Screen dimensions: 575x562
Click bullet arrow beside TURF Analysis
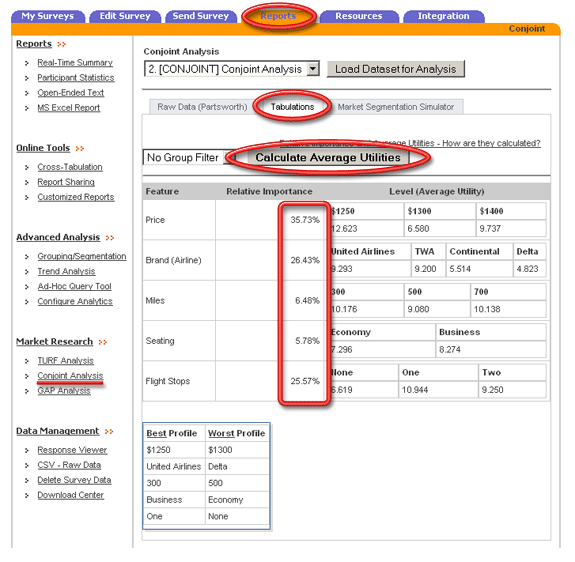26,361
